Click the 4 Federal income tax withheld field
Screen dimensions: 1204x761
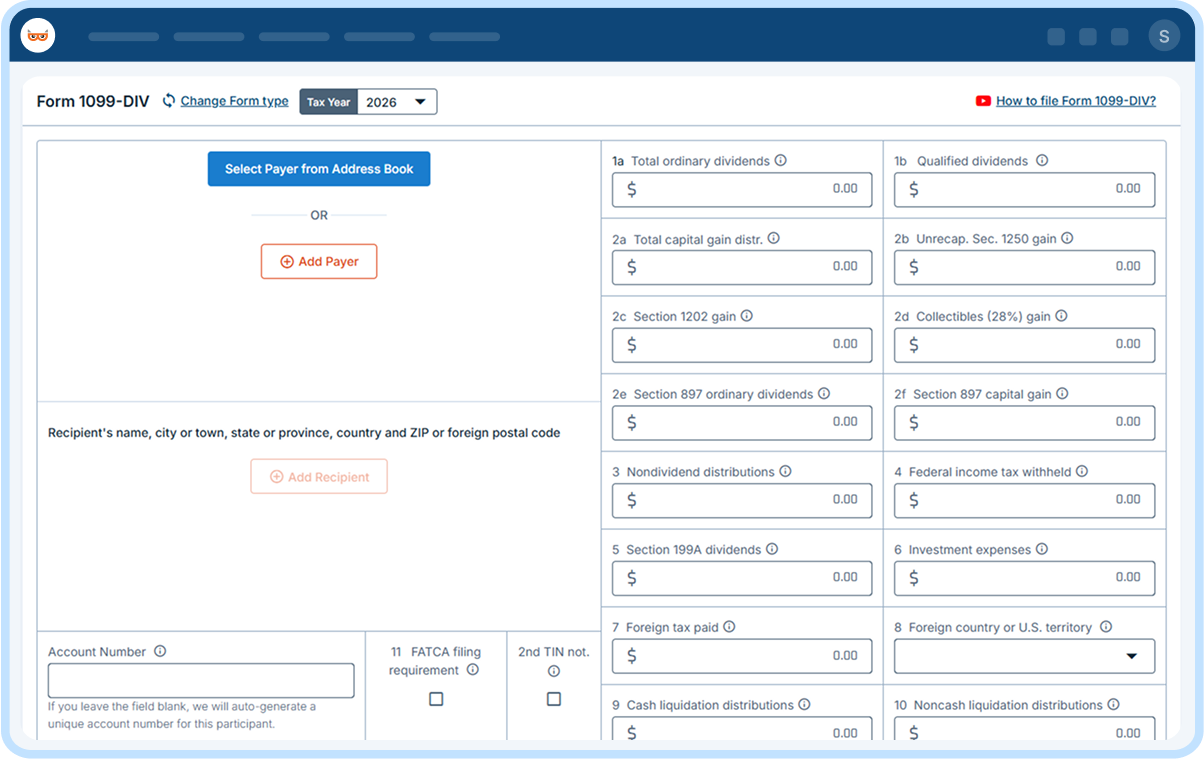[1024, 500]
